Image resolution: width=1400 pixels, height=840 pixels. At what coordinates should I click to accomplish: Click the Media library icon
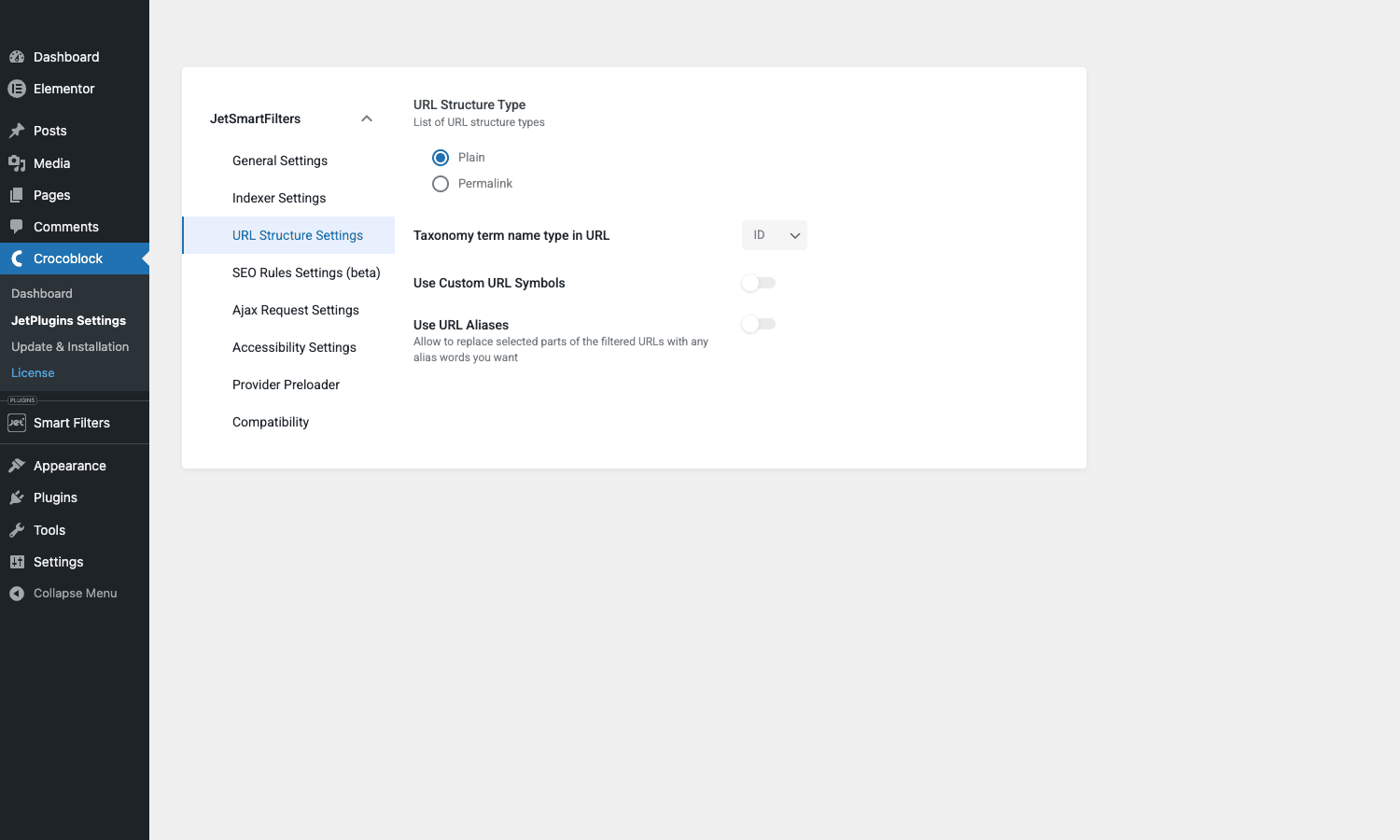tap(17, 163)
